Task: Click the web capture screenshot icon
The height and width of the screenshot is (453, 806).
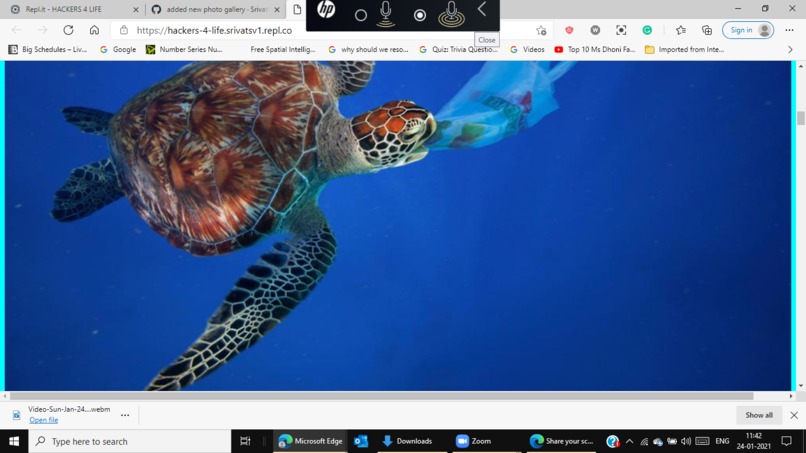Action: click(x=621, y=30)
